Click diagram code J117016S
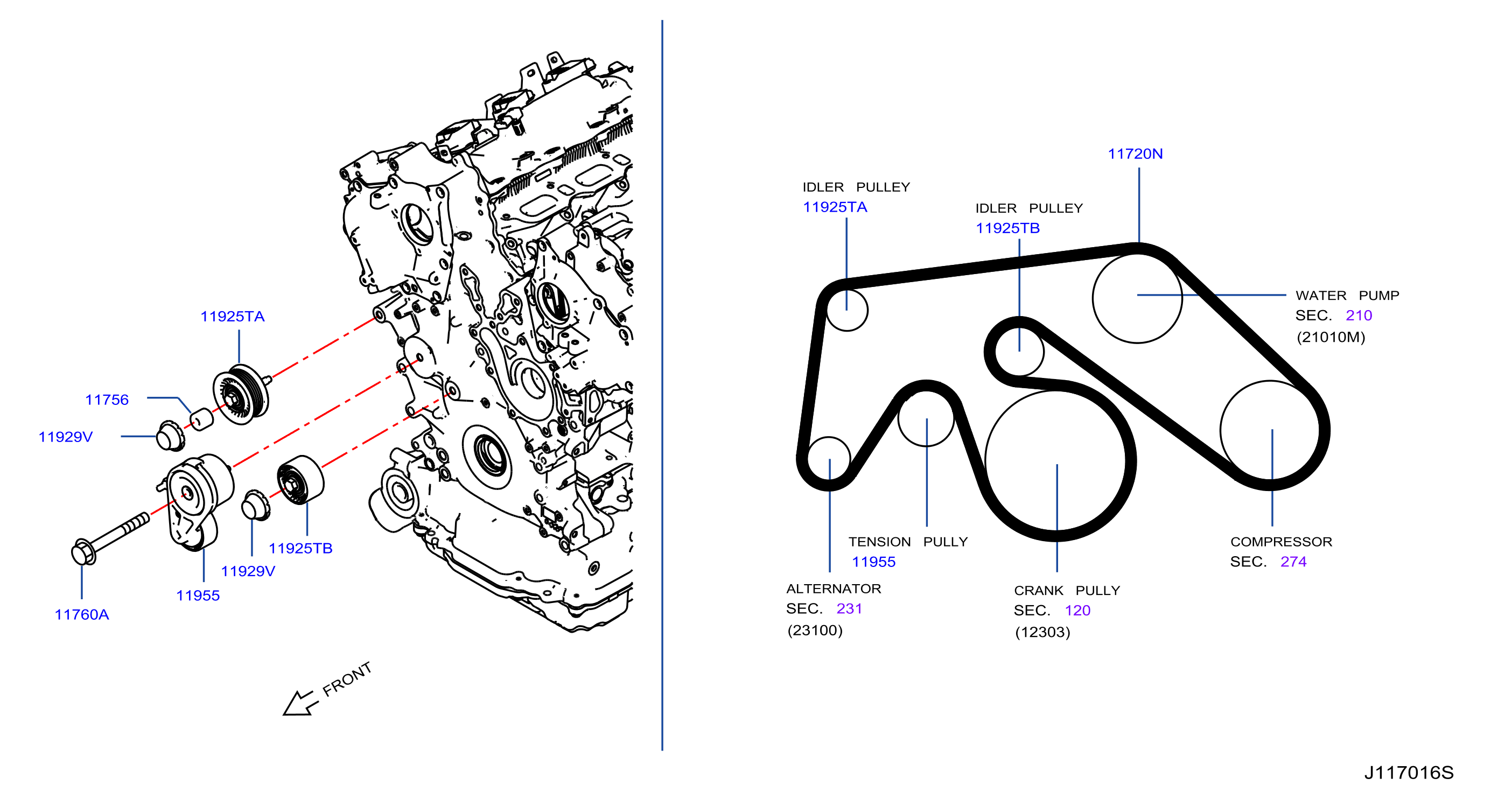 click(x=1409, y=773)
